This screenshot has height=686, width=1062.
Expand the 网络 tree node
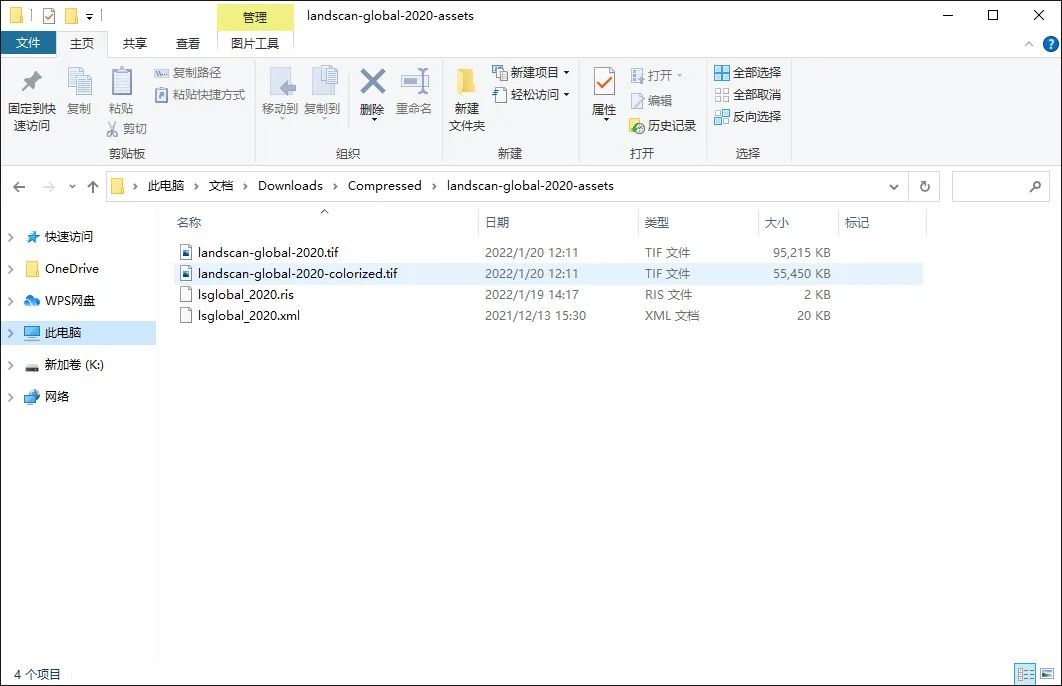click(x=11, y=397)
